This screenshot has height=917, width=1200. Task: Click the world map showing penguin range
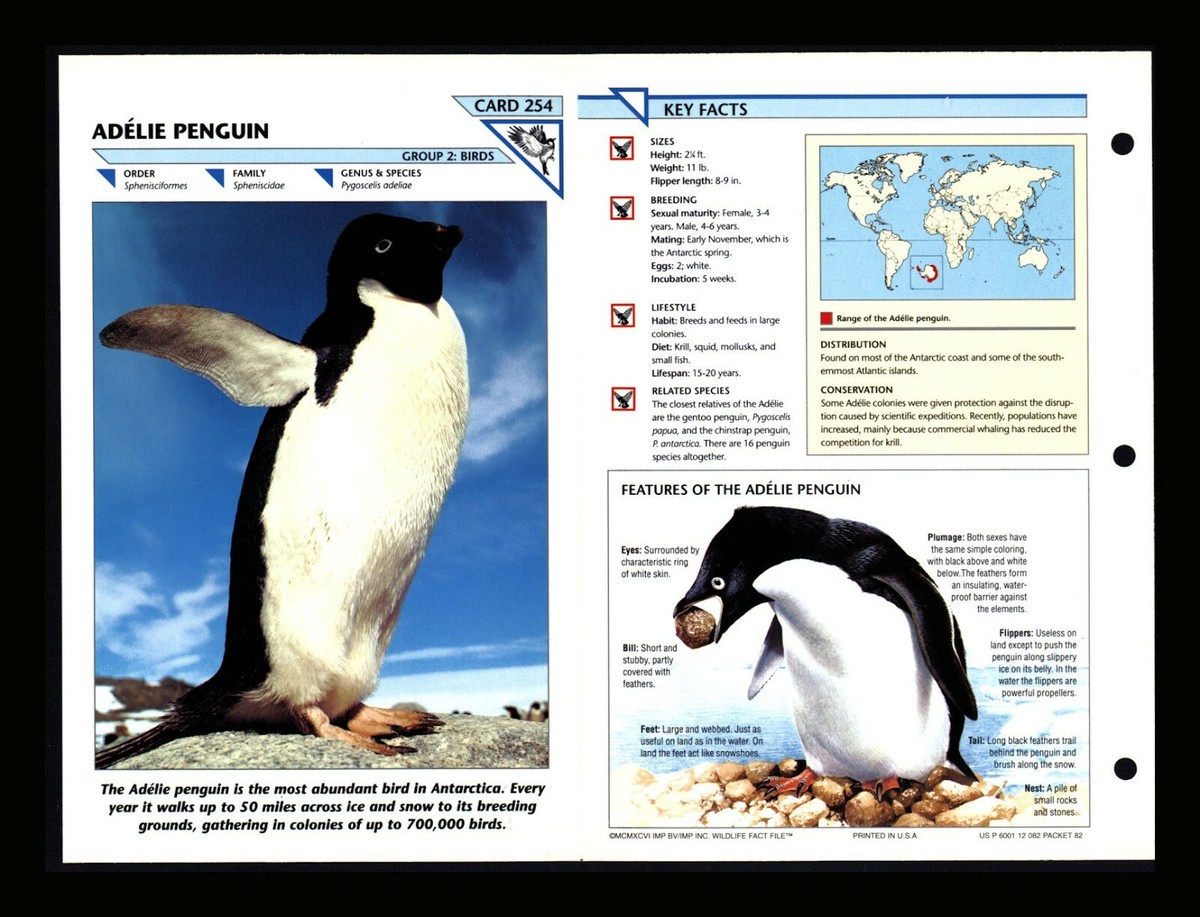(x=945, y=220)
